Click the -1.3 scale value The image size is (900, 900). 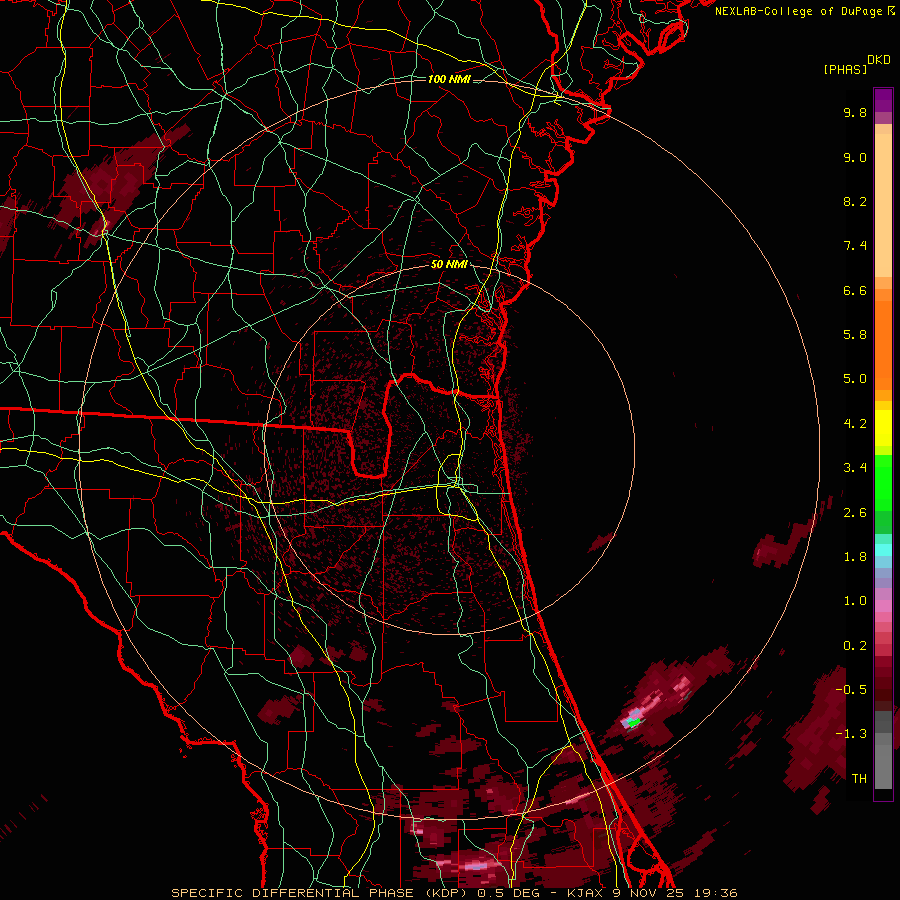tap(850, 734)
